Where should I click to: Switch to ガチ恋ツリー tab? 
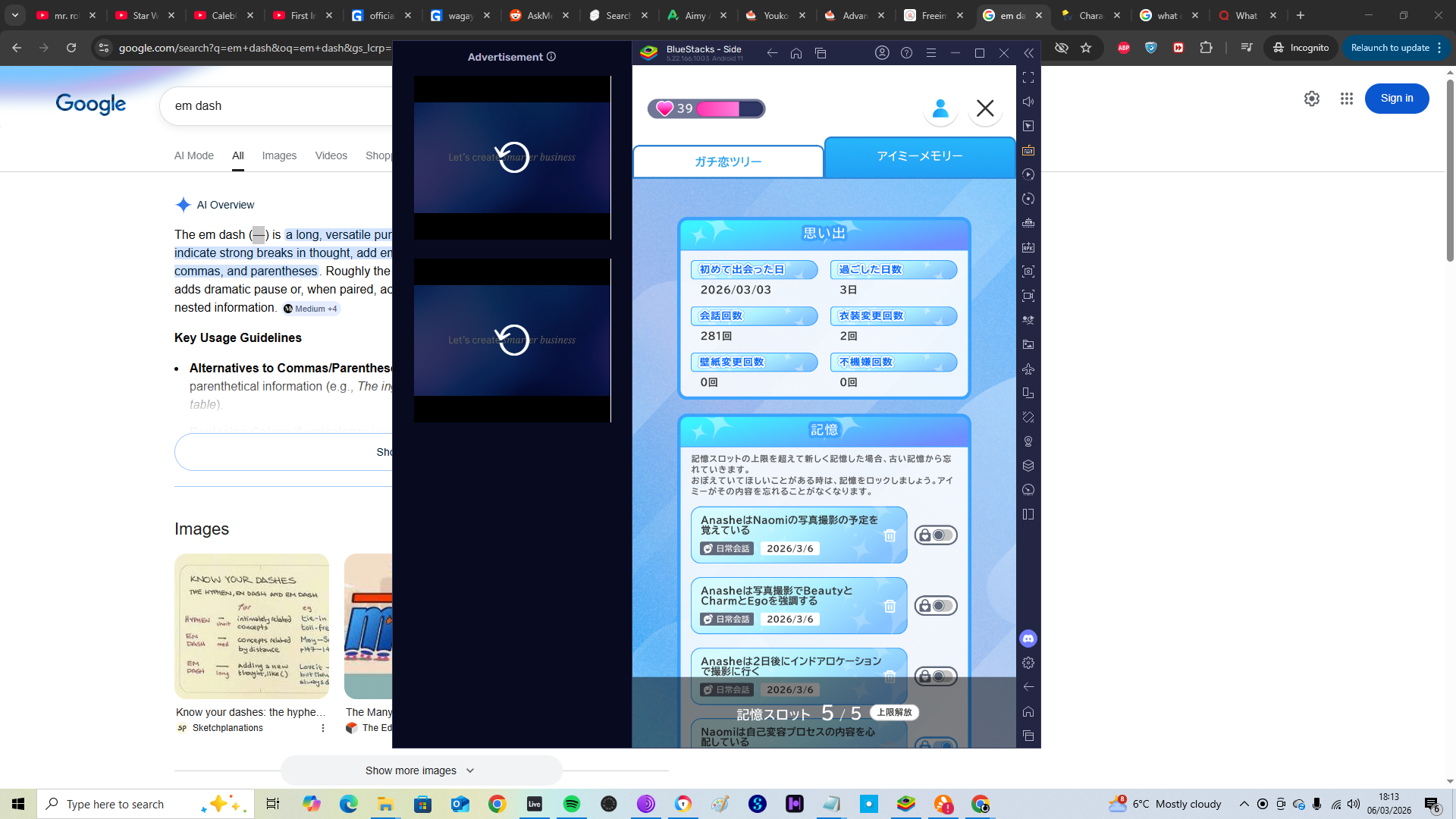coord(728,162)
